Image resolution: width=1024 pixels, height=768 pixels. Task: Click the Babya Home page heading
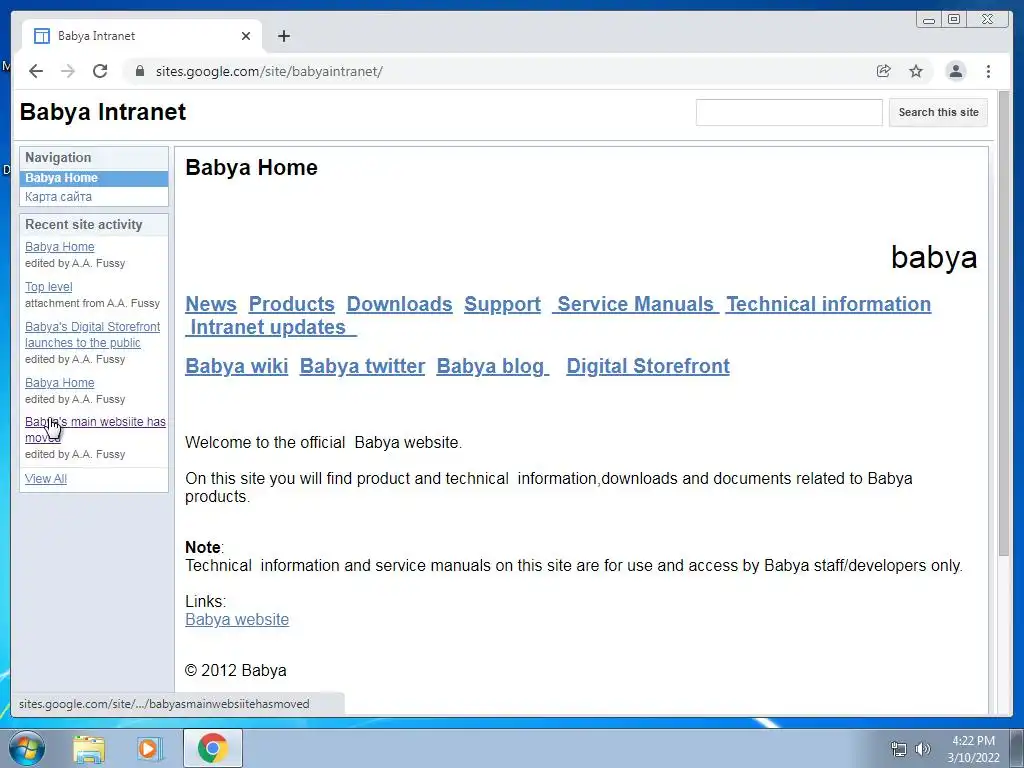[251, 167]
